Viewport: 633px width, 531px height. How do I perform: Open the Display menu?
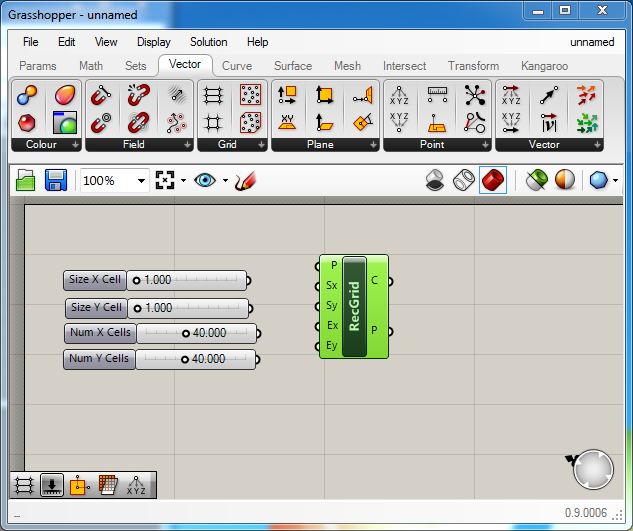pyautogui.click(x=154, y=42)
